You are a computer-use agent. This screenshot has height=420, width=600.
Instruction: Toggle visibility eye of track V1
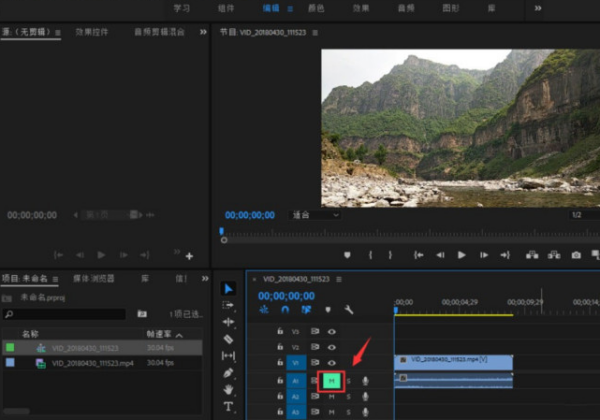pyautogui.click(x=331, y=362)
